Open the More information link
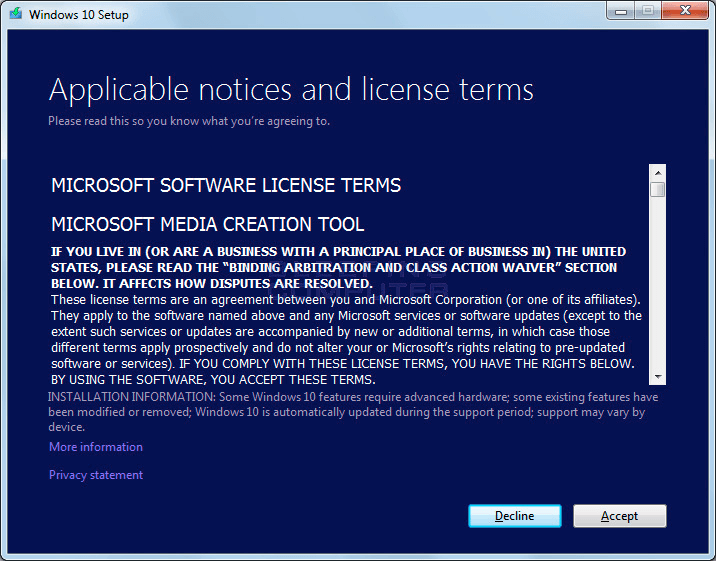Viewport: 716px width, 561px height. coord(96,447)
